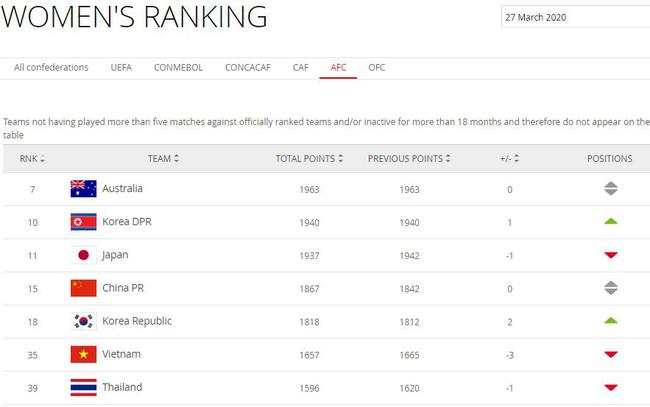Sort table by RNK column
The width and height of the screenshot is (650, 407).
click(x=32, y=159)
